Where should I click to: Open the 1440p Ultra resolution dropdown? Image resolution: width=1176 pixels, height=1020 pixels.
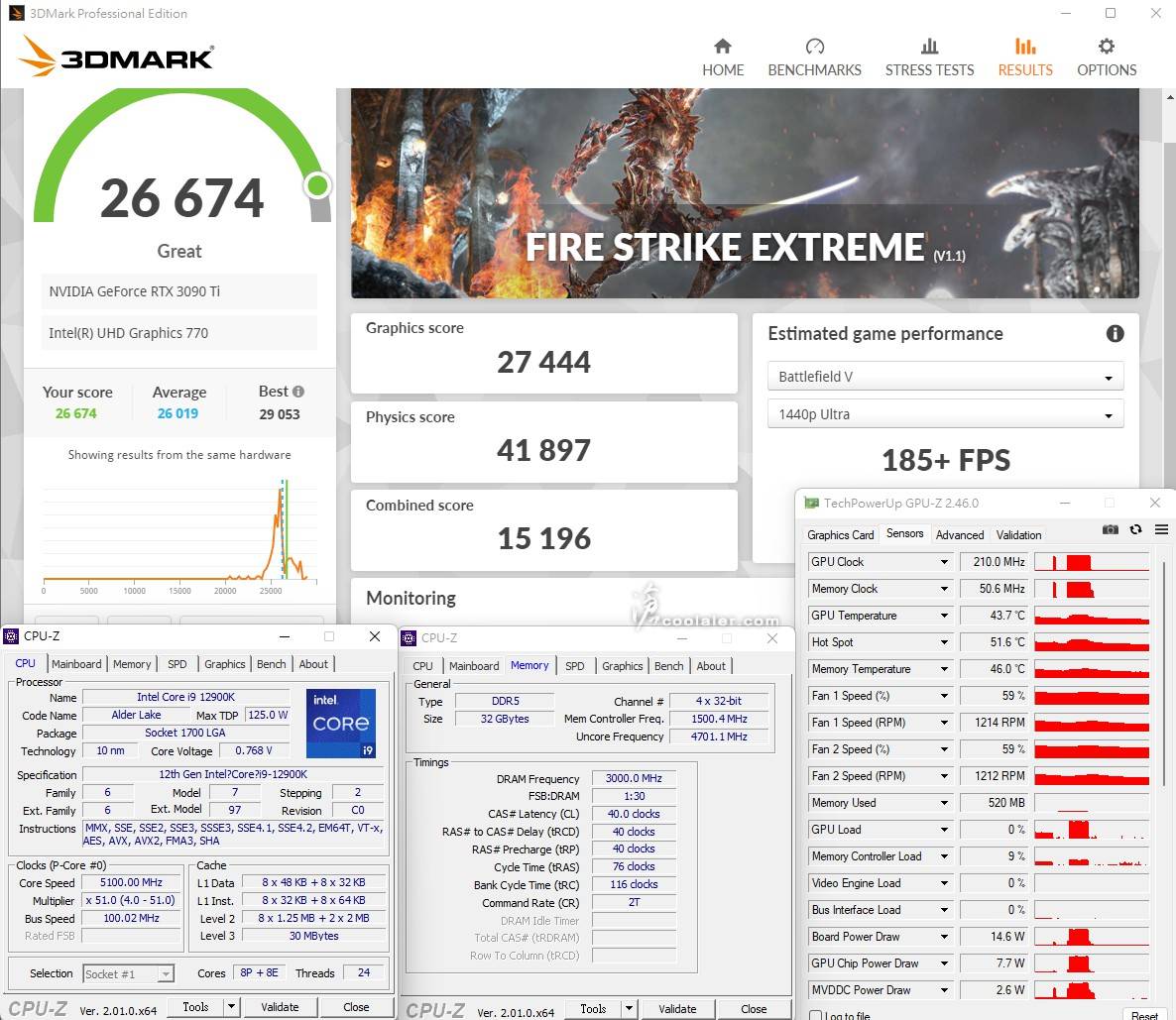945,414
